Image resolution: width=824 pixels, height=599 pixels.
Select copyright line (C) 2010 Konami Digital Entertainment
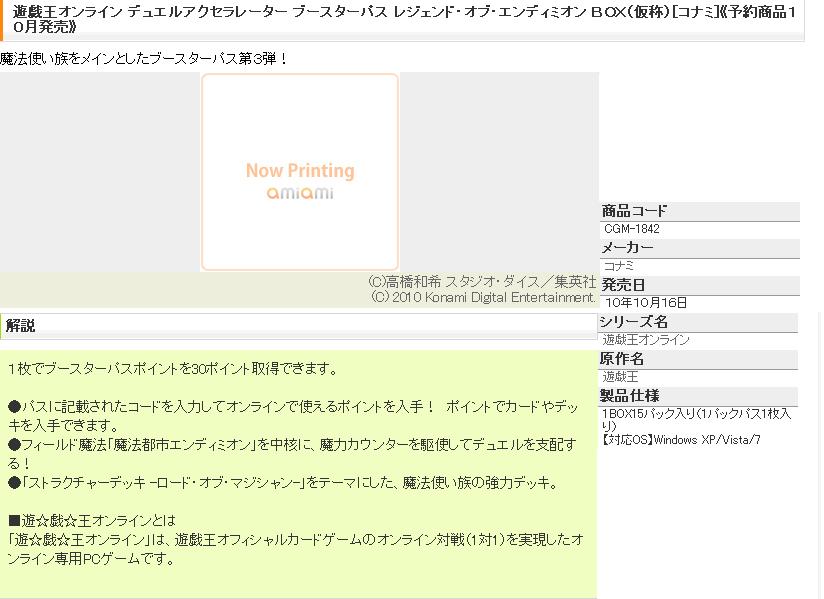coord(483,297)
